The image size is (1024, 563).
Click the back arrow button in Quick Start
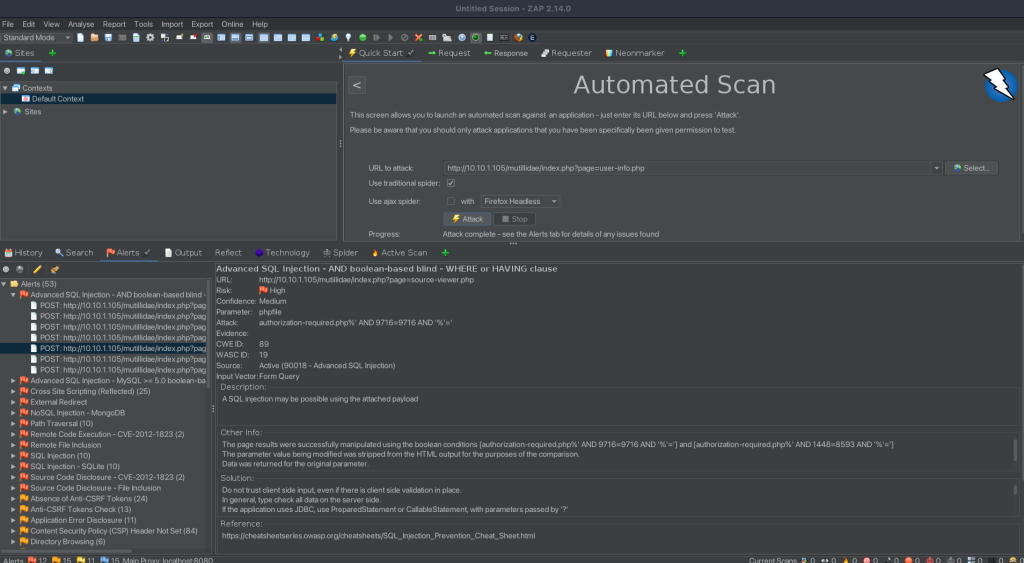(x=358, y=86)
